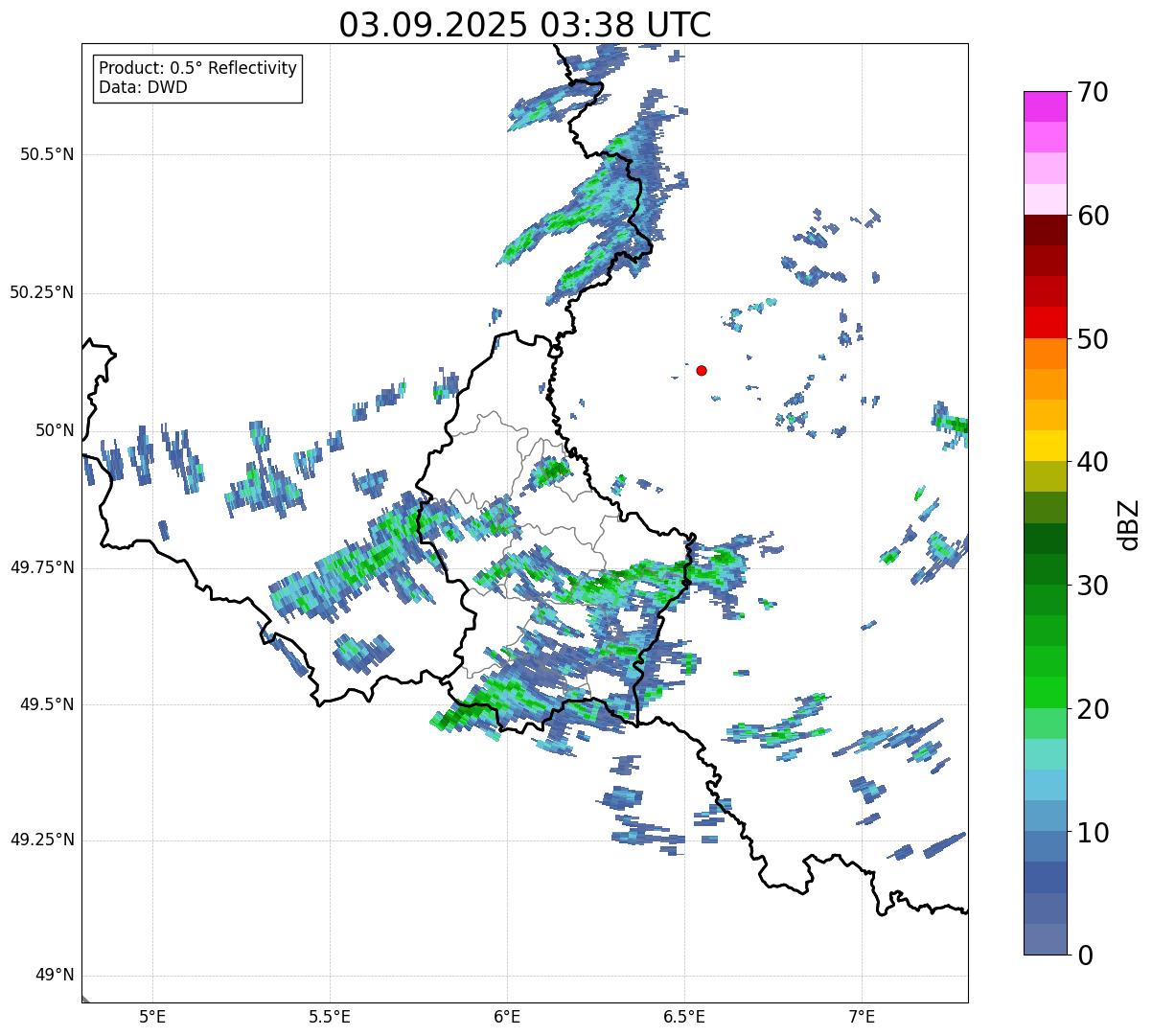
Task: Click the colorbar 10 tick label
Action: pyautogui.click(x=1093, y=832)
